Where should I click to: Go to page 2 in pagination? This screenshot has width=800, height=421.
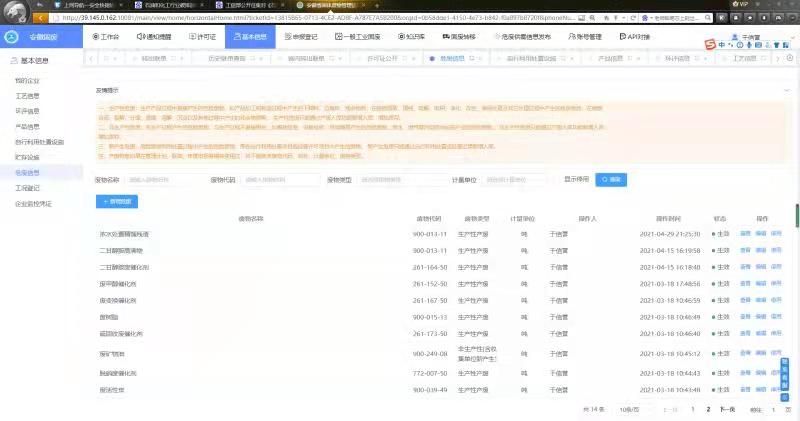708,409
